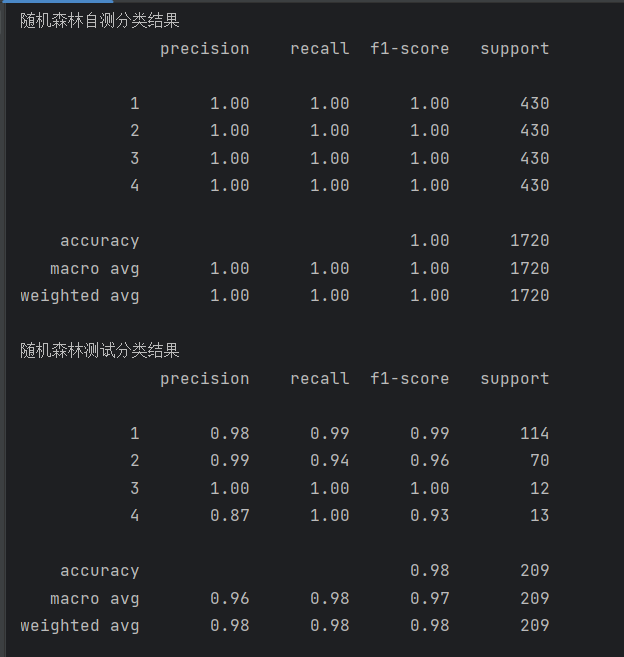This screenshot has width=624, height=657.
Task: Click precision value 0.87
Action: click(230, 516)
